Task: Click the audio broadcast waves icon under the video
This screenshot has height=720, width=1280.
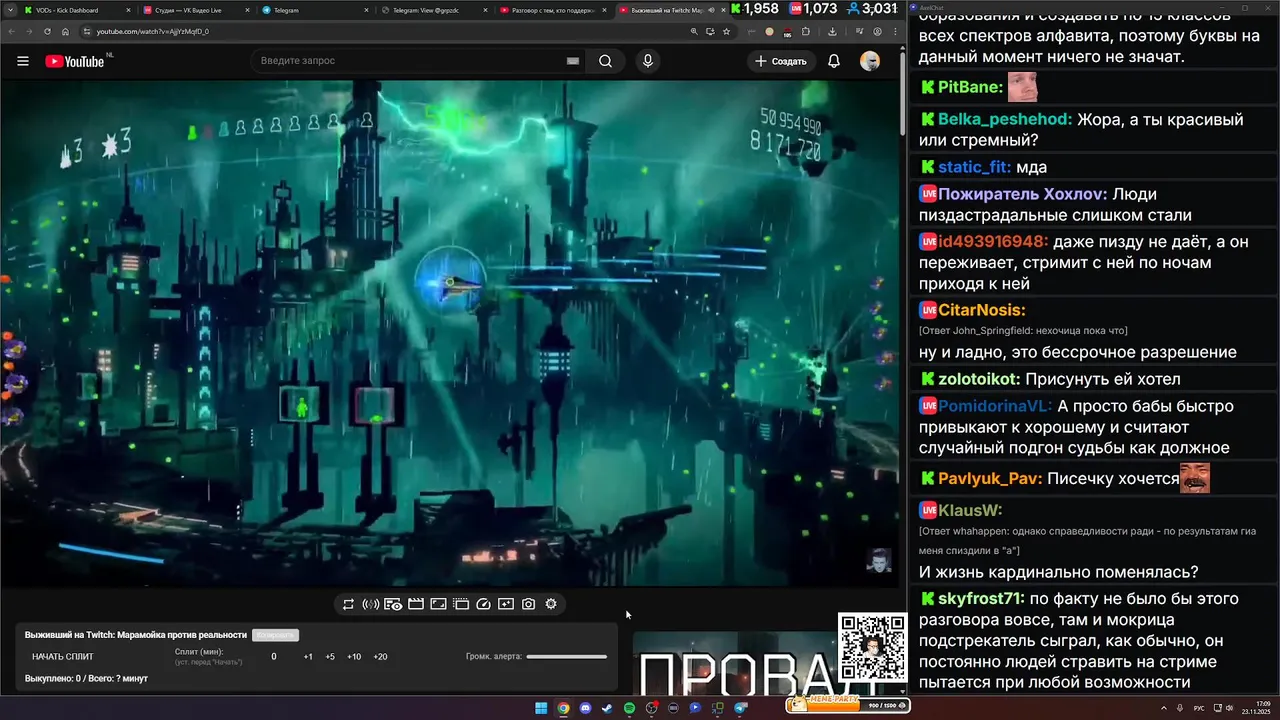Action: coord(370,604)
